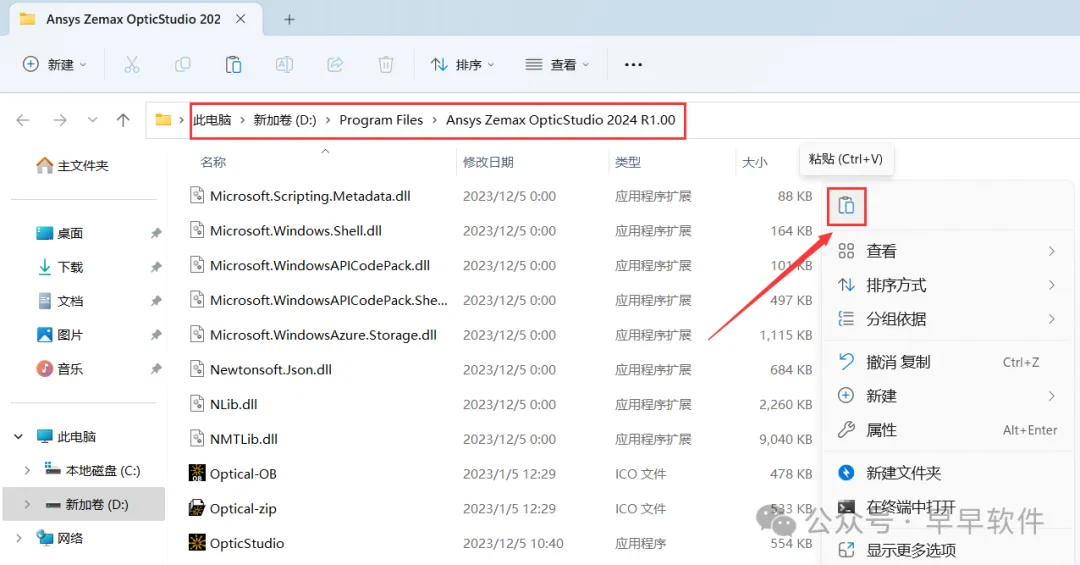Unpin 桌面 using its pin icon
Viewport: 1080px width, 565px height.
pyautogui.click(x=156, y=234)
